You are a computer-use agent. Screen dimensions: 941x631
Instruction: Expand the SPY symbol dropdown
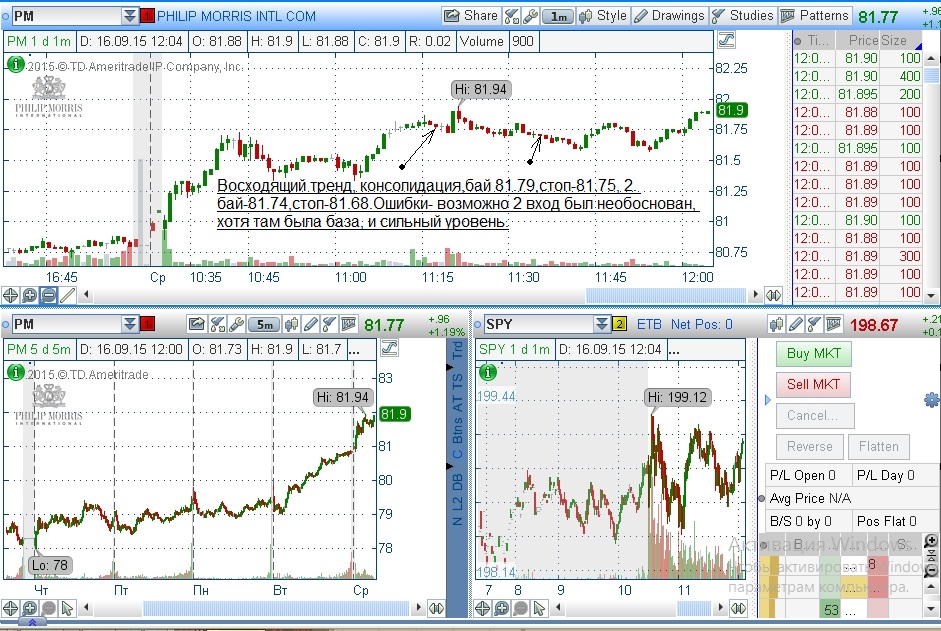601,325
